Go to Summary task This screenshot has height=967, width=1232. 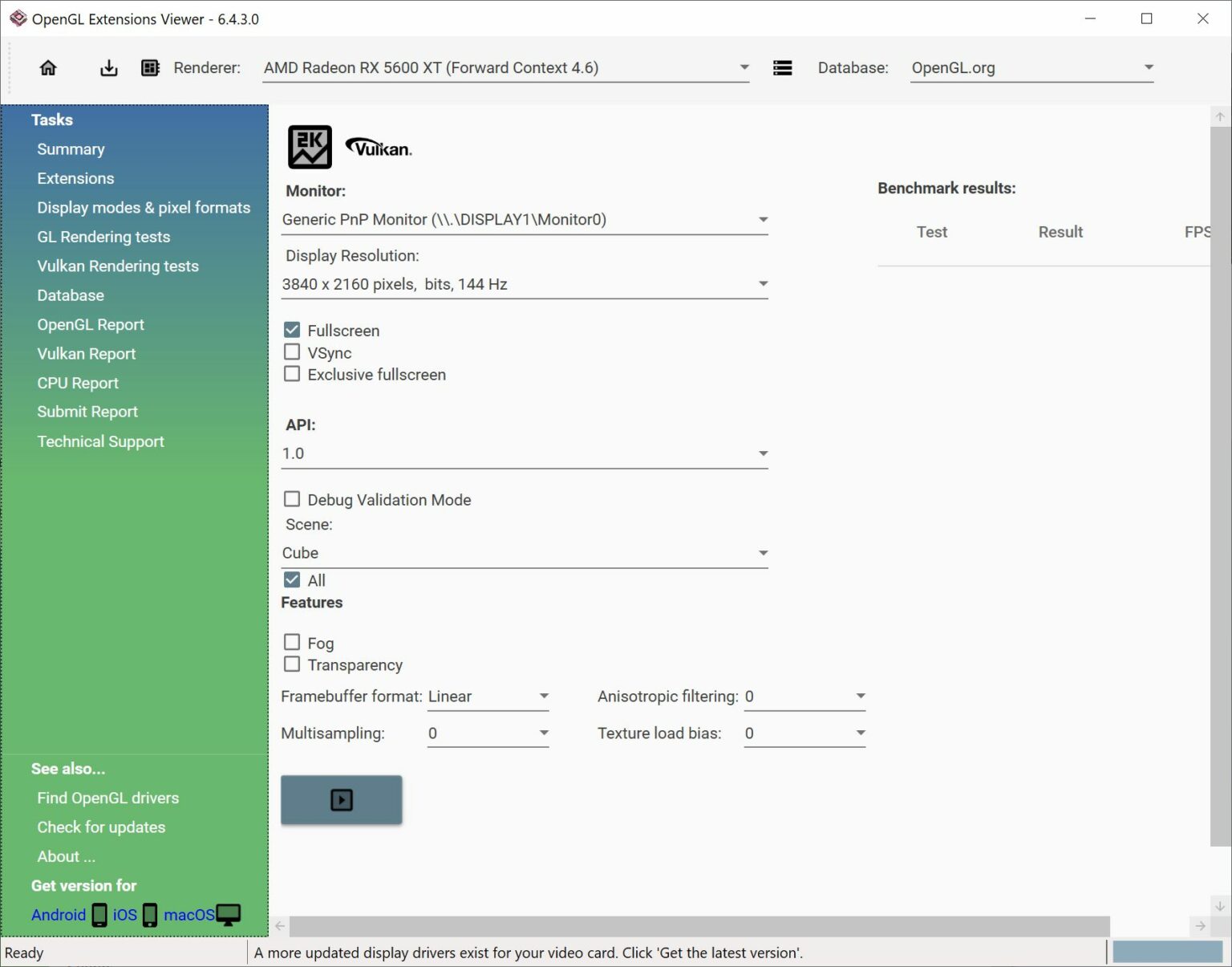[71, 149]
